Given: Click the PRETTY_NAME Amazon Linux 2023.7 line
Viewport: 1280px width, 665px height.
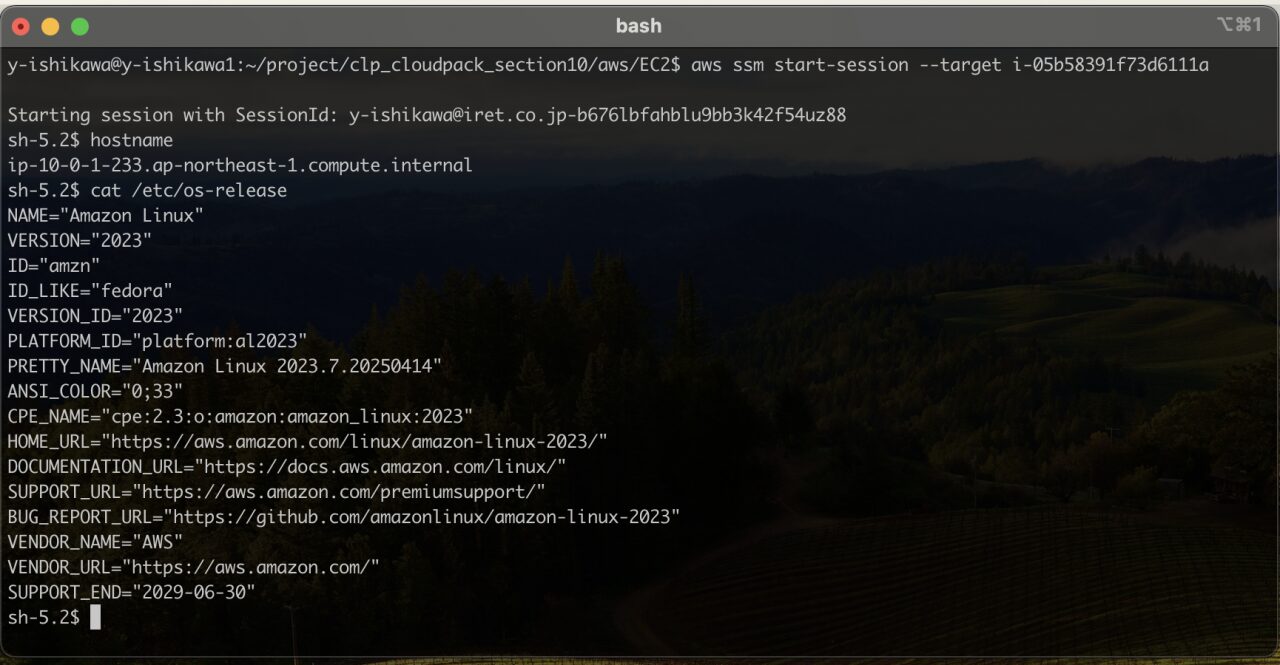Looking at the screenshot, I should [225, 366].
